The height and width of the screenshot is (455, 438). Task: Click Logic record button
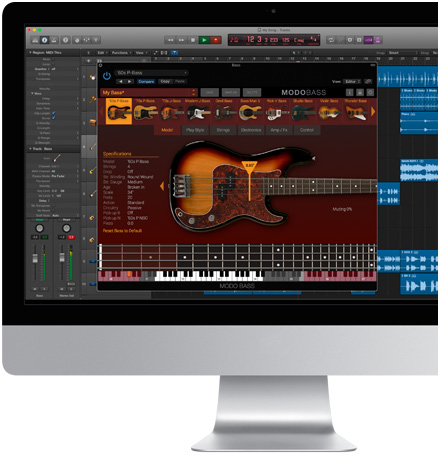216,40
